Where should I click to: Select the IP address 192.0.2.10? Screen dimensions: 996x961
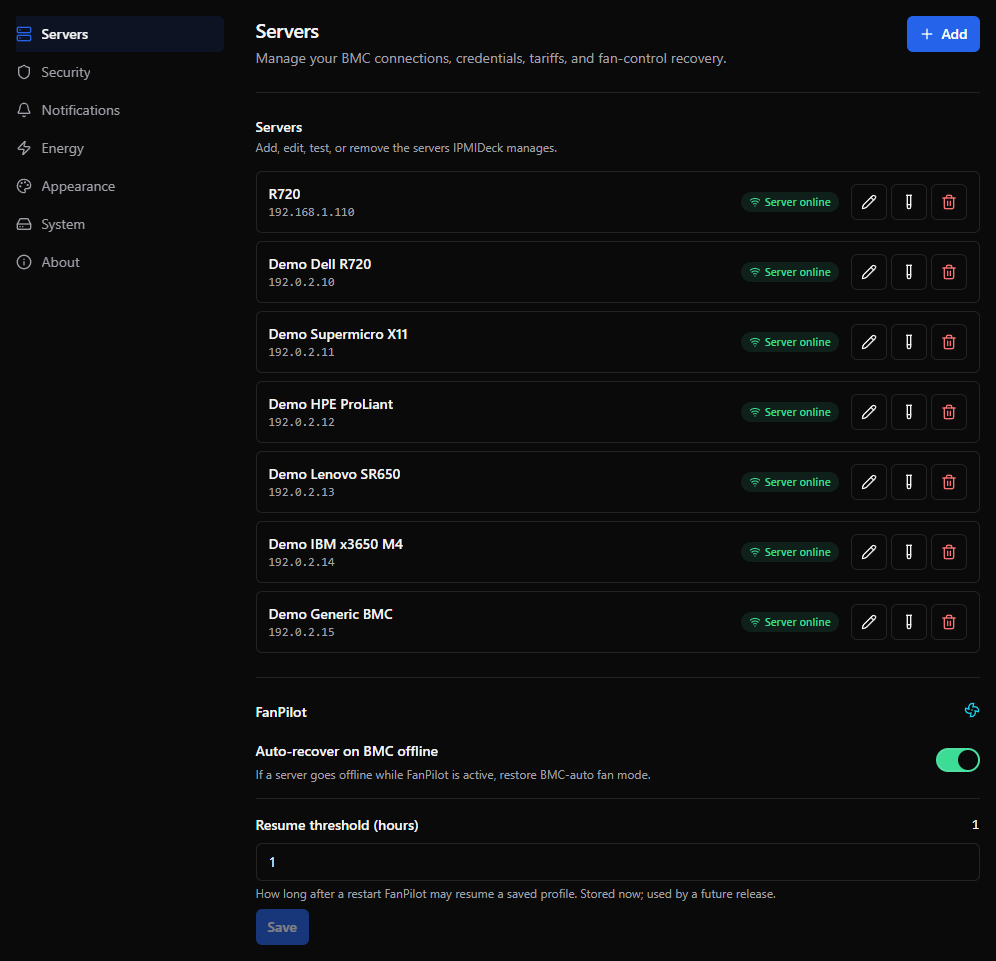point(301,282)
